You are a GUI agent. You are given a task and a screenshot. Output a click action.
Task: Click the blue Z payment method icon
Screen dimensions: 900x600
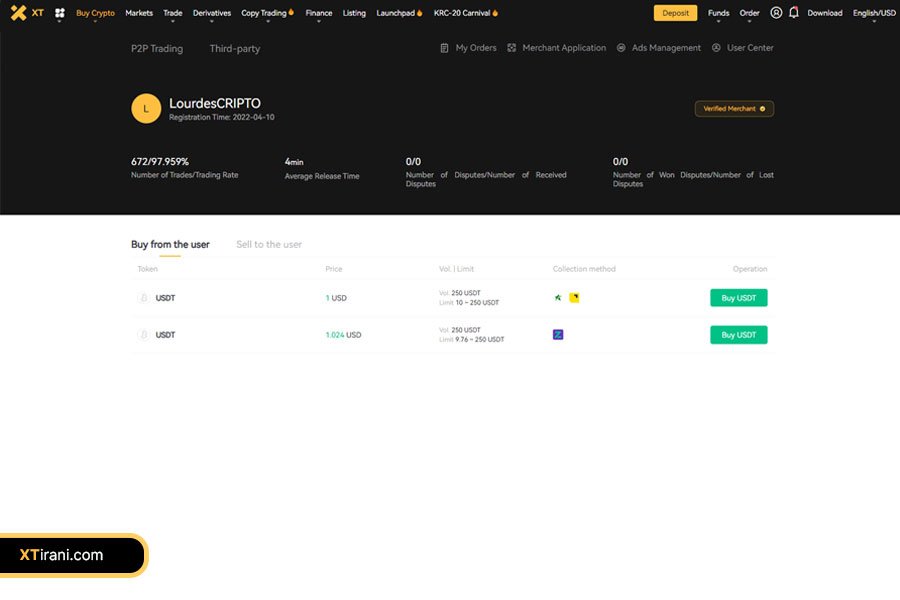point(558,335)
